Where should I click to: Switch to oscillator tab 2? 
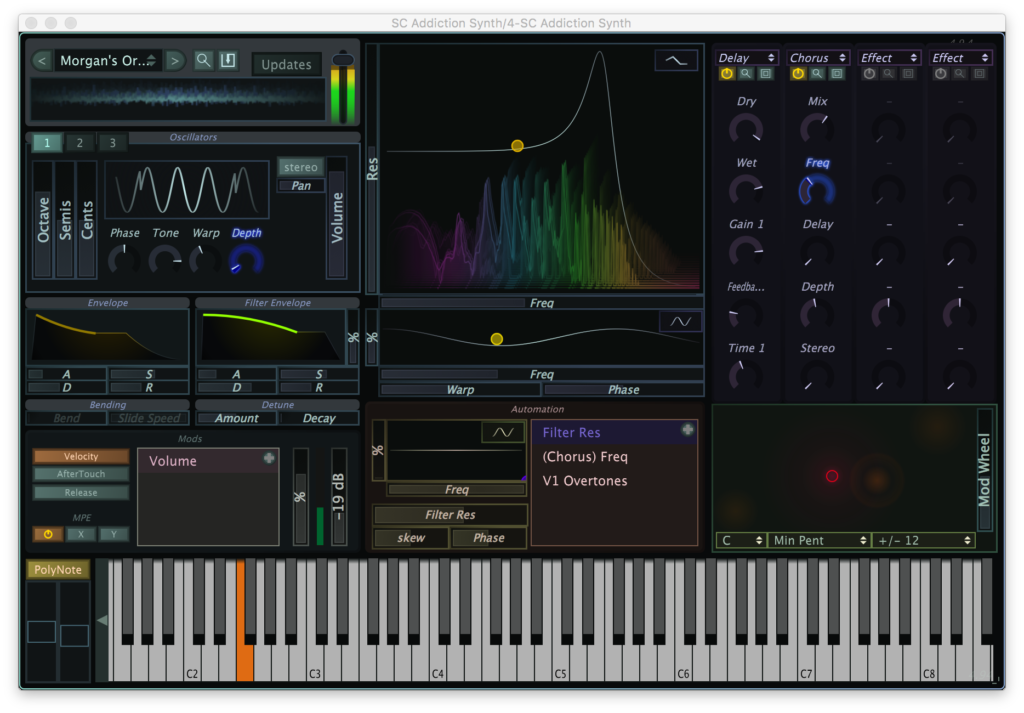point(79,142)
